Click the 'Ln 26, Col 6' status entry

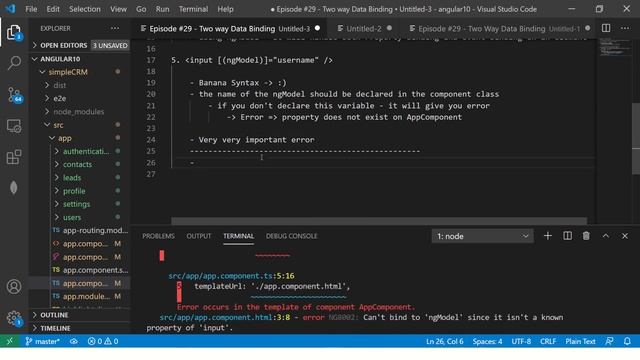pos(444,341)
